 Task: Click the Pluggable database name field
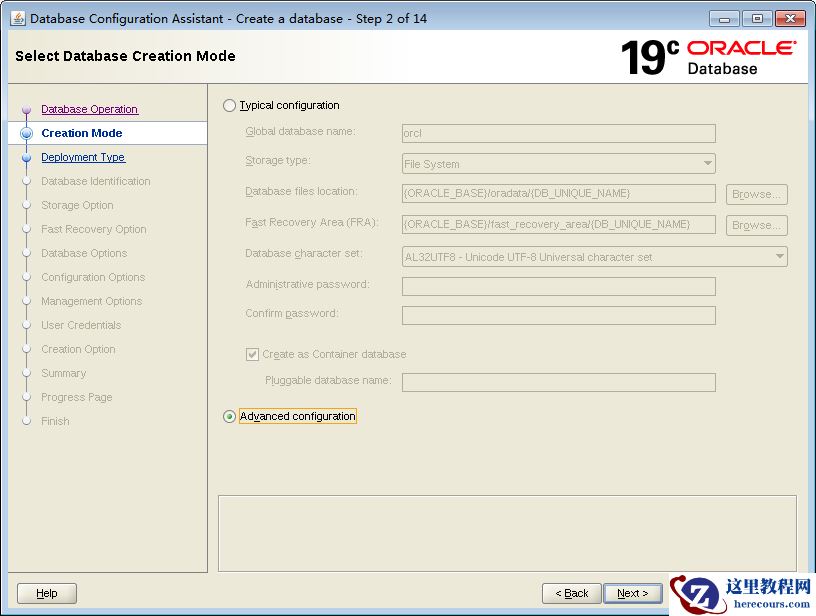558,382
